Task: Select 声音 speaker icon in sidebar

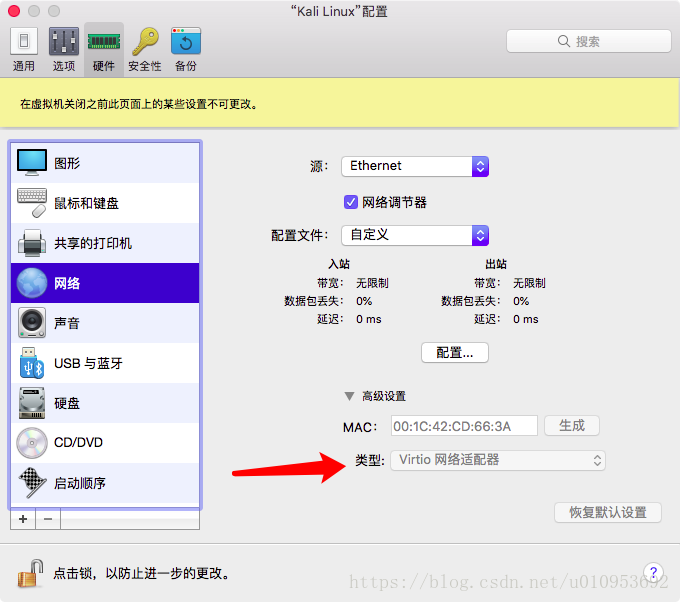Action: pyautogui.click(x=32, y=323)
